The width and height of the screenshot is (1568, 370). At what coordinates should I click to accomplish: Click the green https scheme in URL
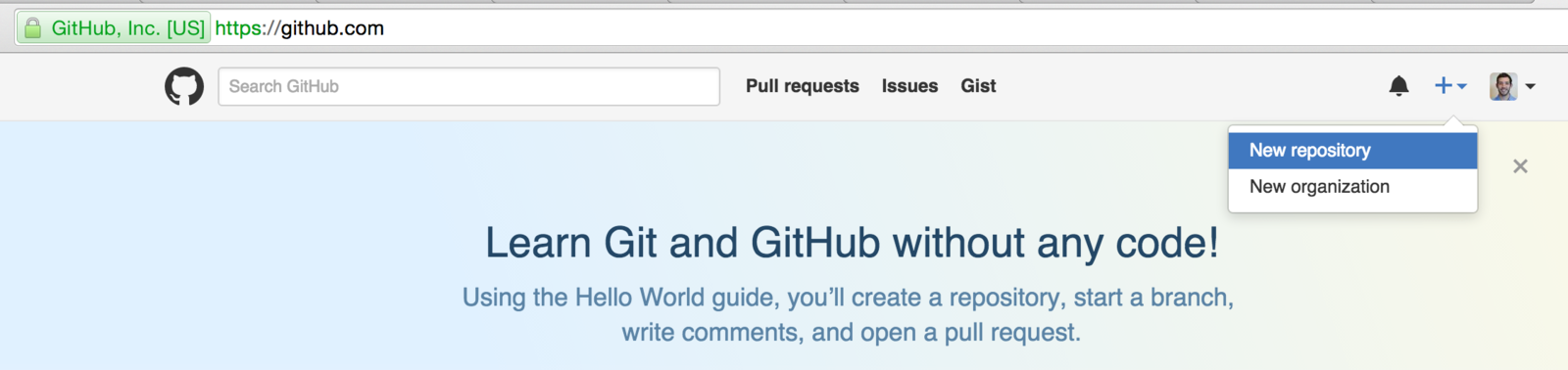coord(237,28)
